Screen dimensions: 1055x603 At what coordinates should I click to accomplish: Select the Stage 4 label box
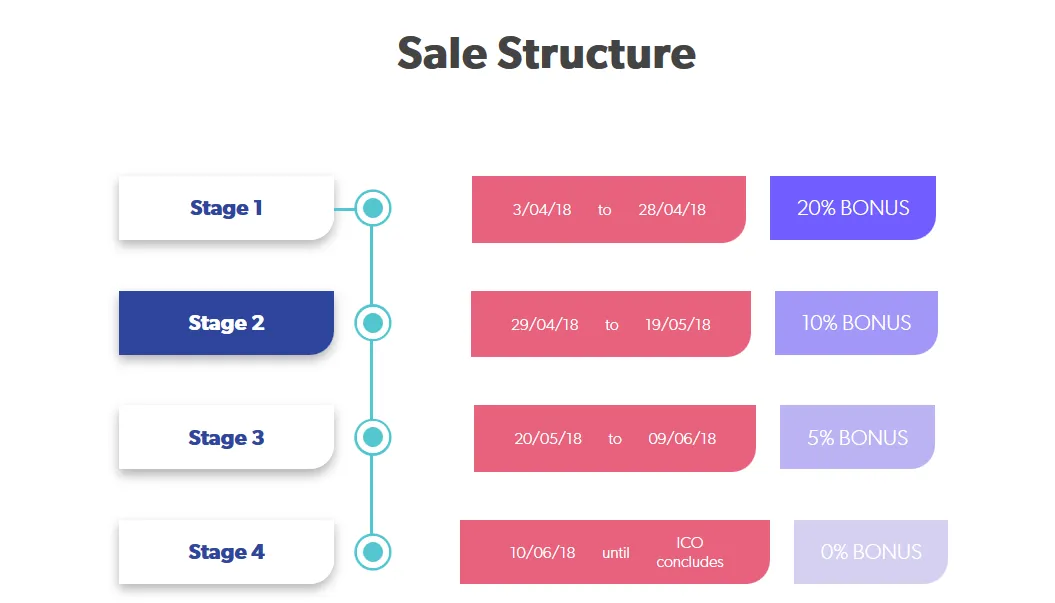[x=226, y=552]
